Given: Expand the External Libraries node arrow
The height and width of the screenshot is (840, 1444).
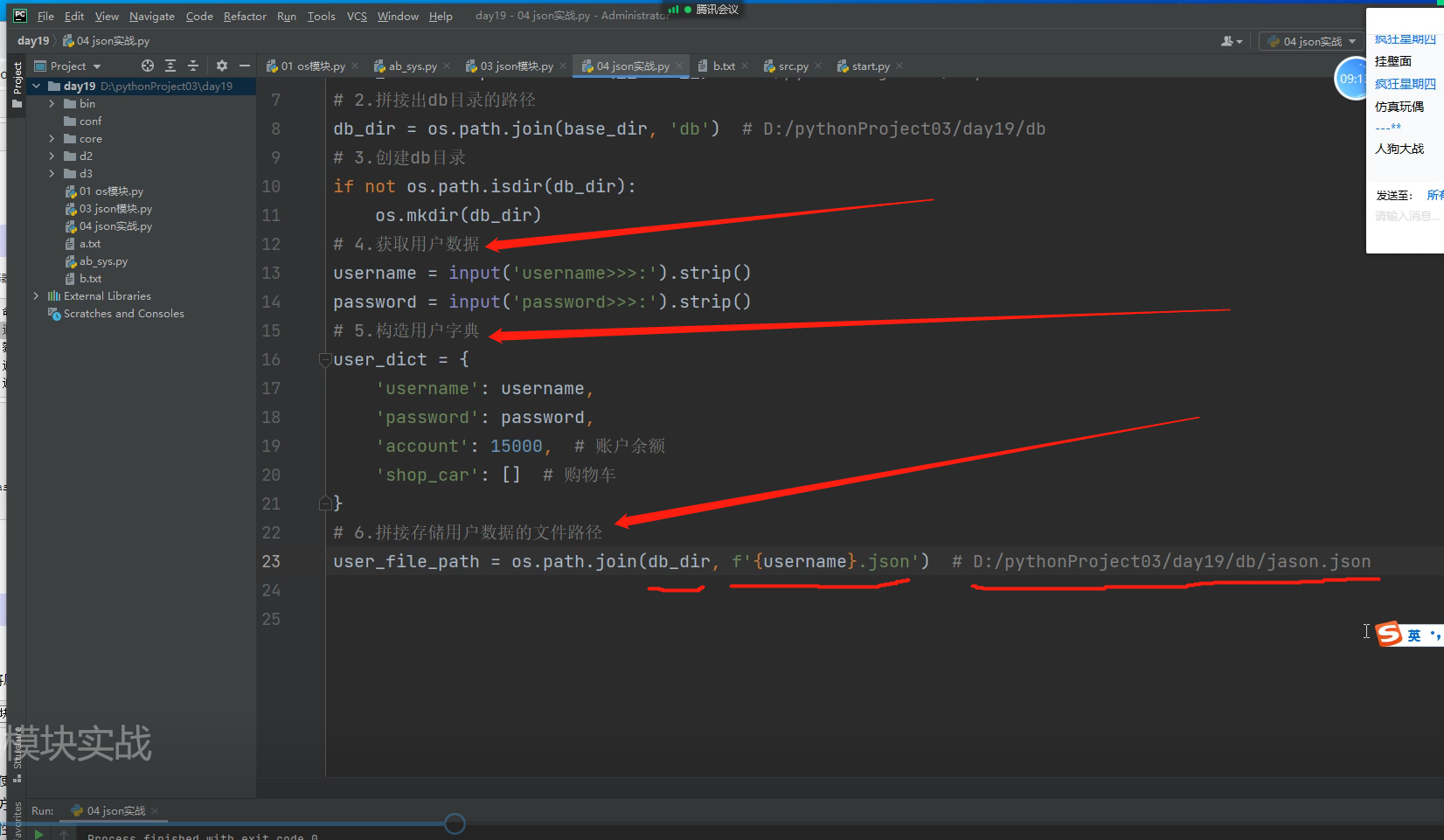Looking at the screenshot, I should pos(36,295).
